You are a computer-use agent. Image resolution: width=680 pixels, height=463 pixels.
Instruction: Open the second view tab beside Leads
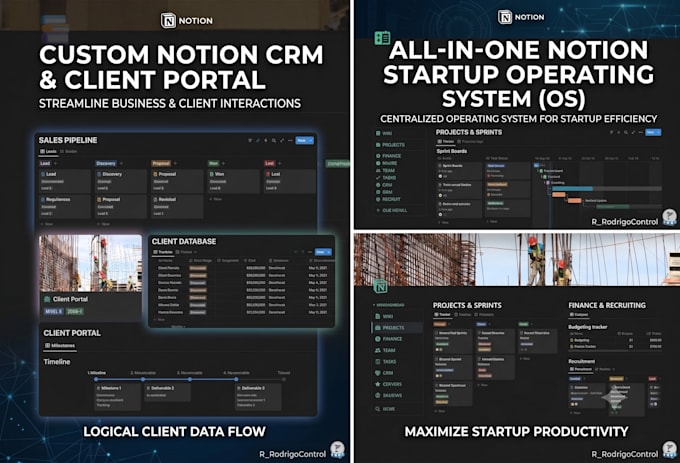click(x=69, y=151)
